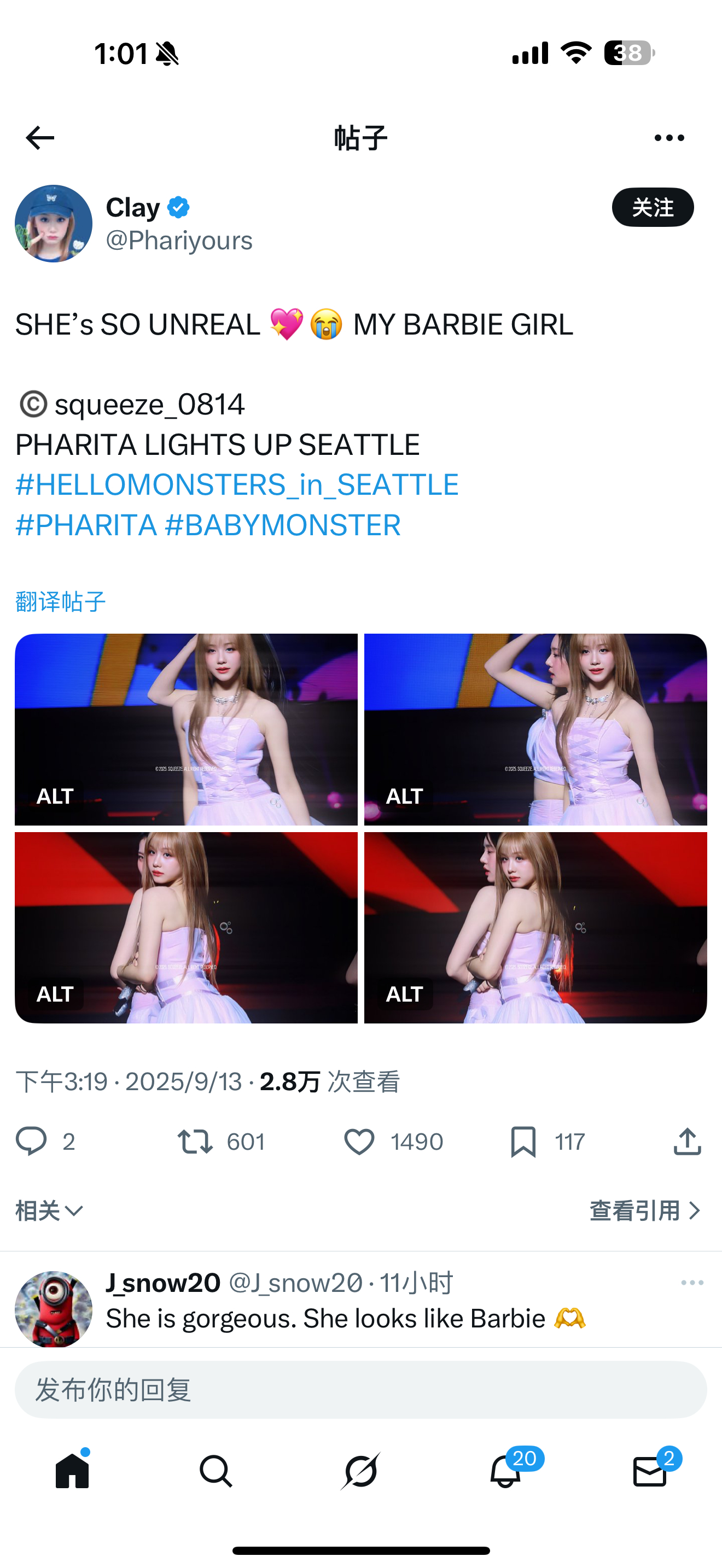Open the Search tab
This screenshot has width=722, height=1568.
point(216,1471)
